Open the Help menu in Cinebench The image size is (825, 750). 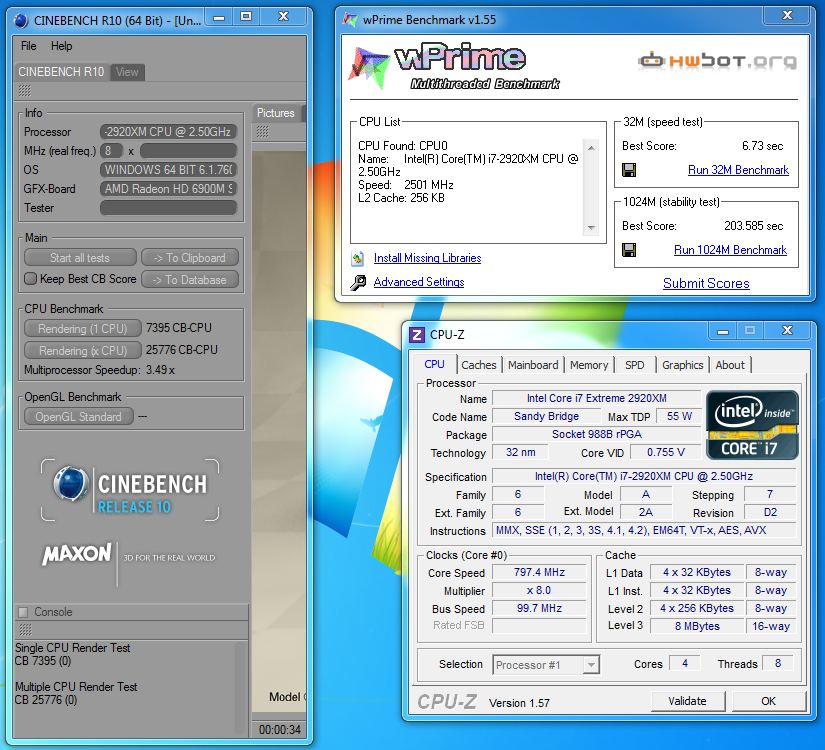click(62, 46)
